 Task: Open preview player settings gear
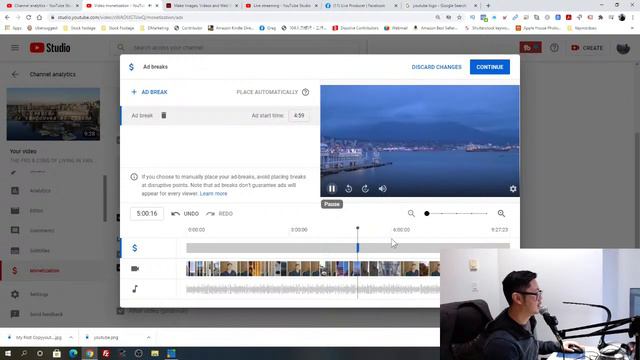tap(513, 189)
